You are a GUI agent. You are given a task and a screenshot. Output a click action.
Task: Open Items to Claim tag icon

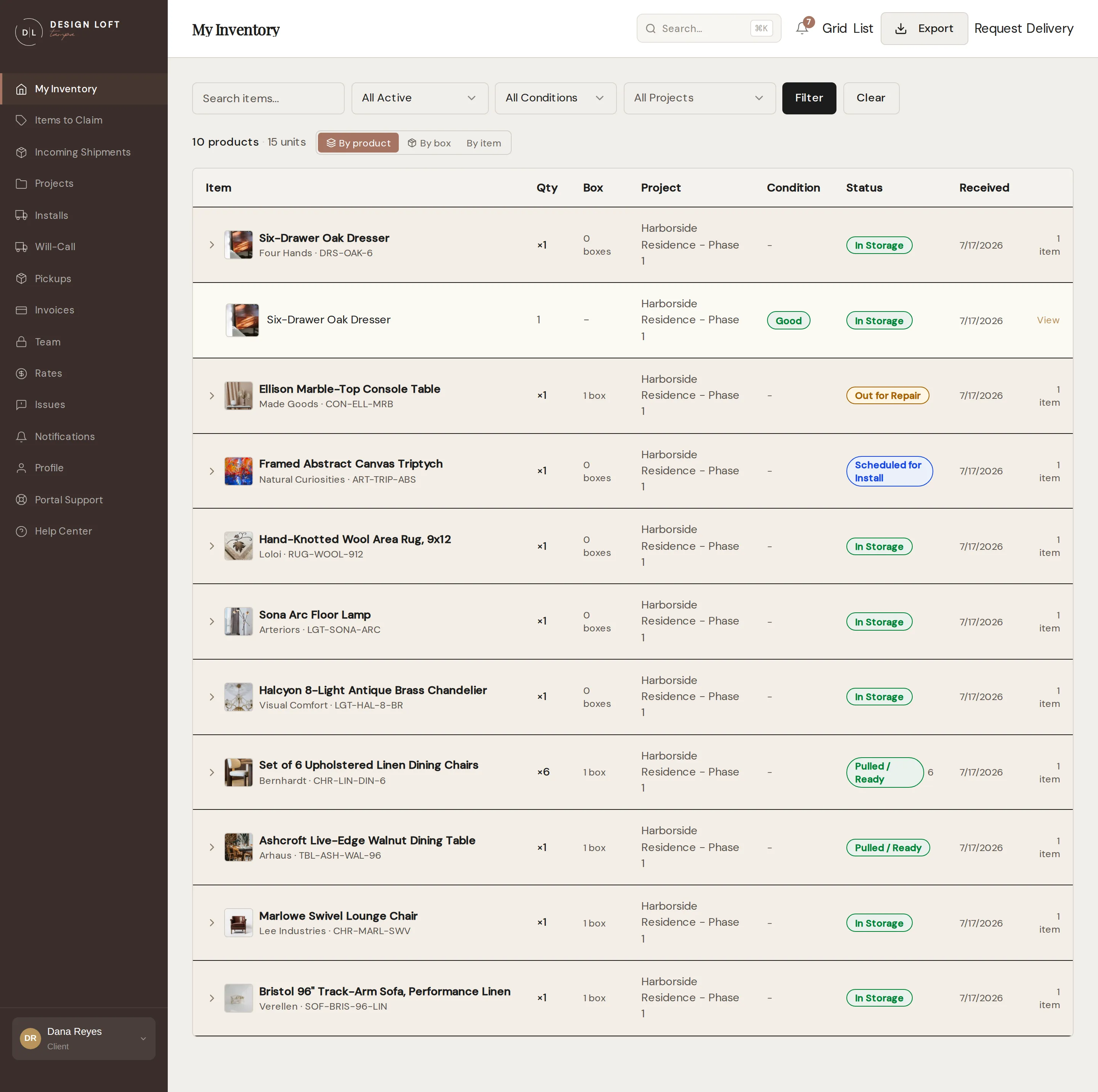click(x=22, y=120)
